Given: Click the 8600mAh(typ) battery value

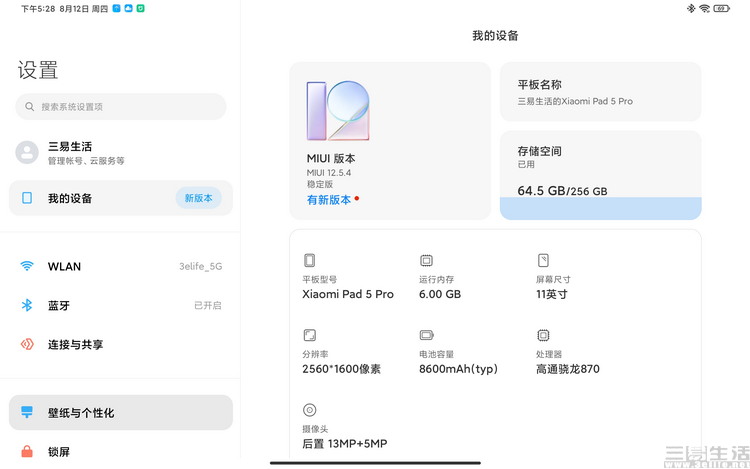Looking at the screenshot, I should click(458, 369).
